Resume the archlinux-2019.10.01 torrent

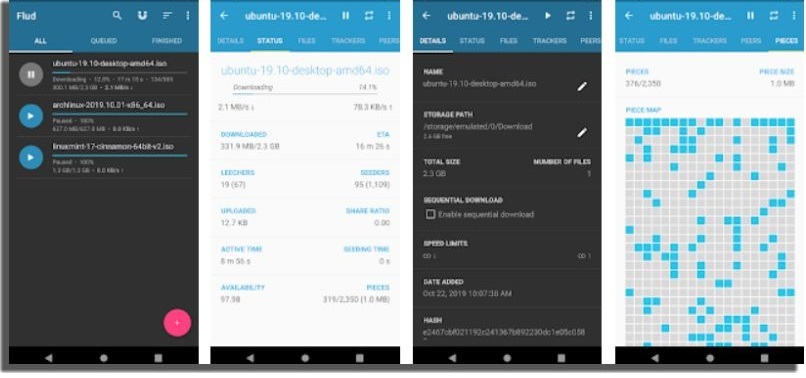point(31,116)
